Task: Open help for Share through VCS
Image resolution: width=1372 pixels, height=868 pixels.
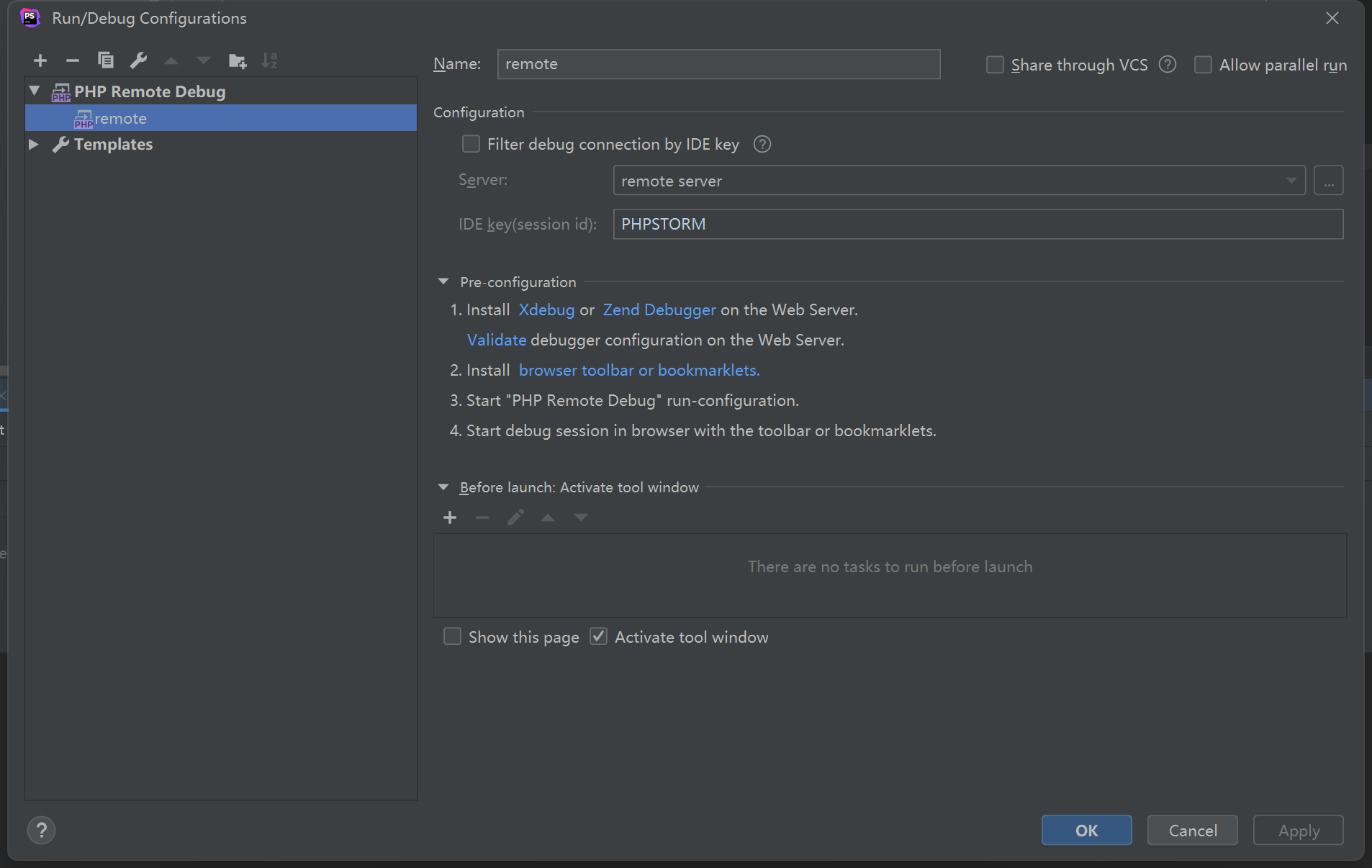Action: coord(1168,65)
